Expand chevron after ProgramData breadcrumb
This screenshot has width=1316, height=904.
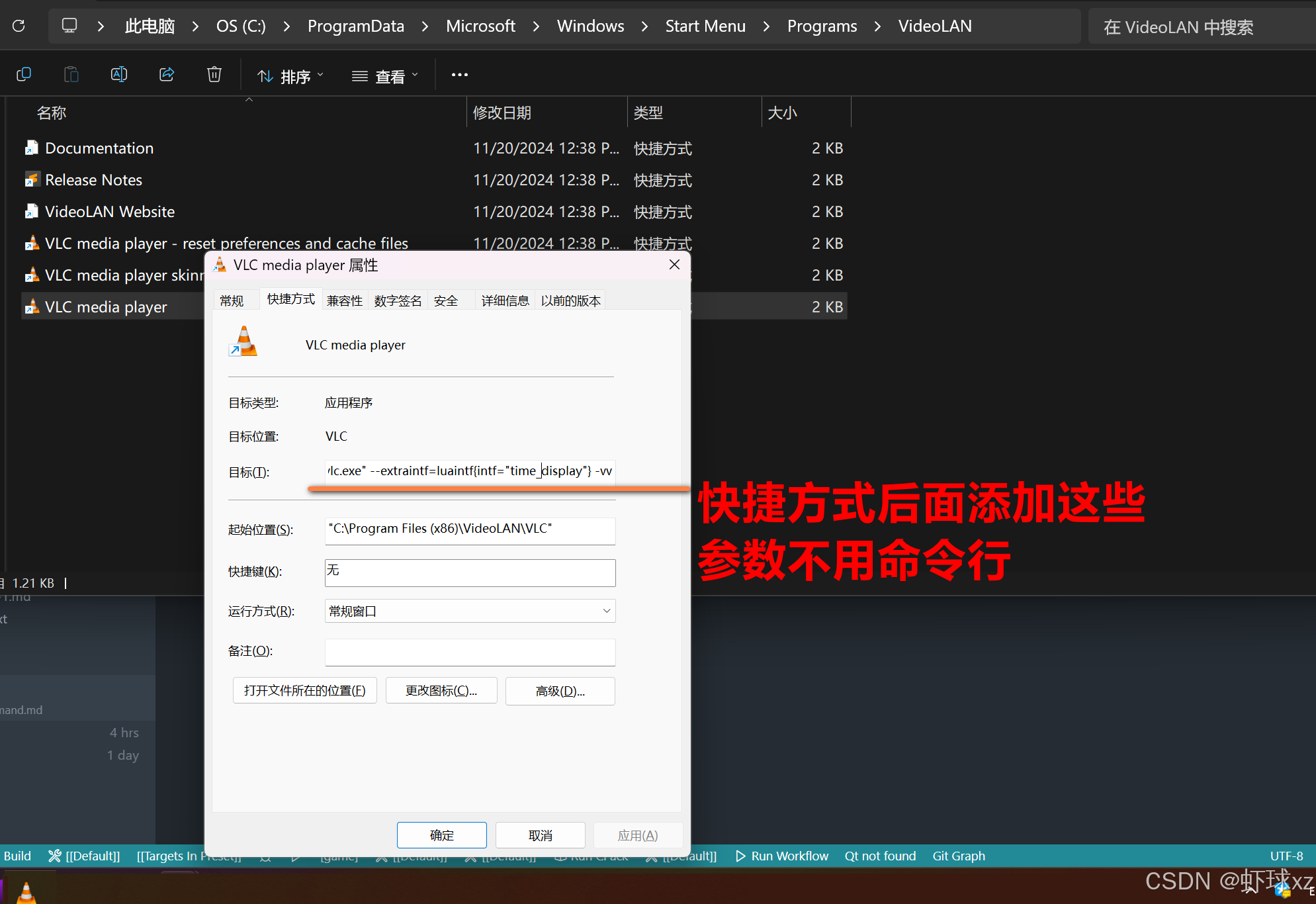pyautogui.click(x=425, y=26)
